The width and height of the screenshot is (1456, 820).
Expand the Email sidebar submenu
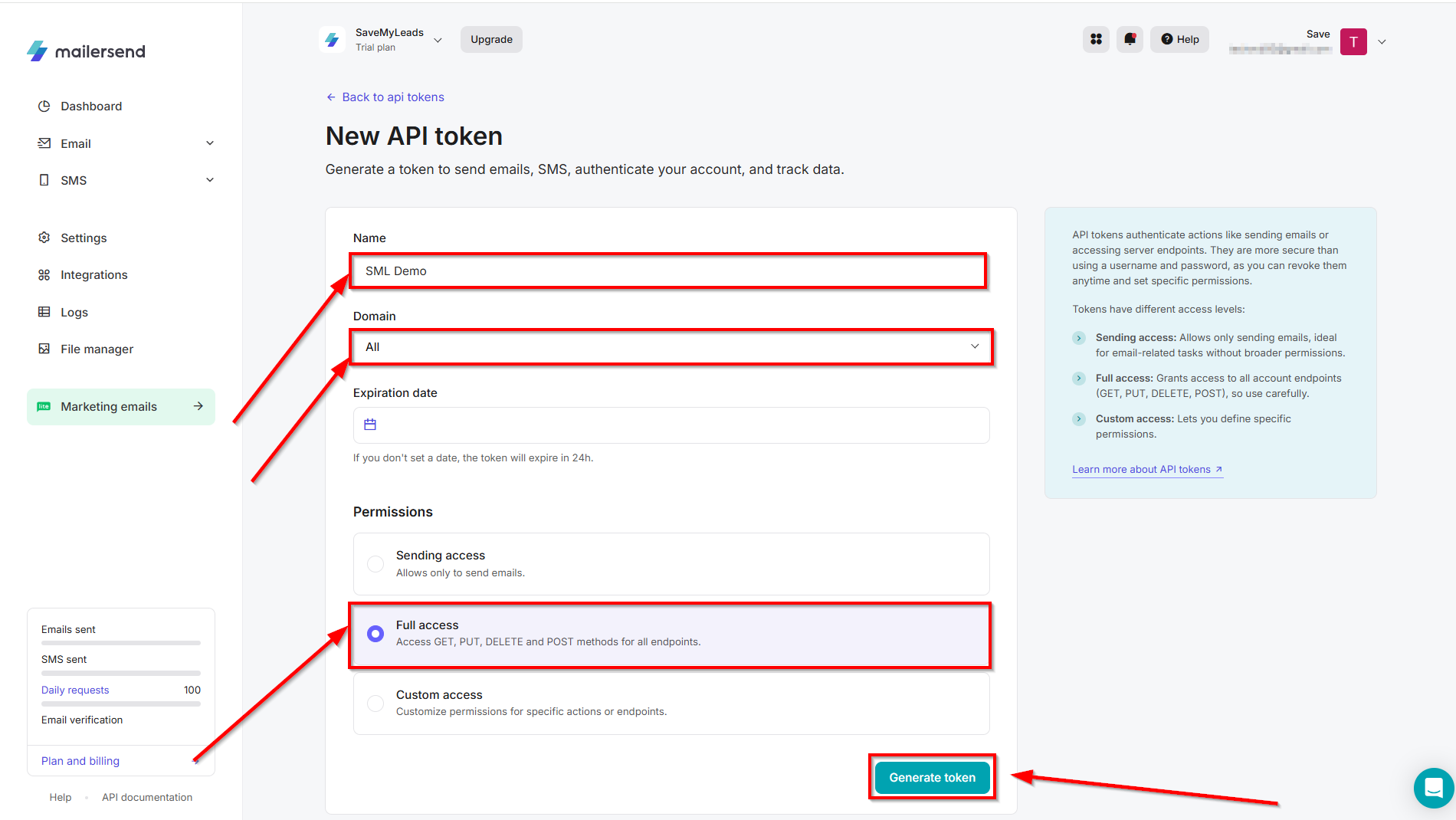pos(210,143)
